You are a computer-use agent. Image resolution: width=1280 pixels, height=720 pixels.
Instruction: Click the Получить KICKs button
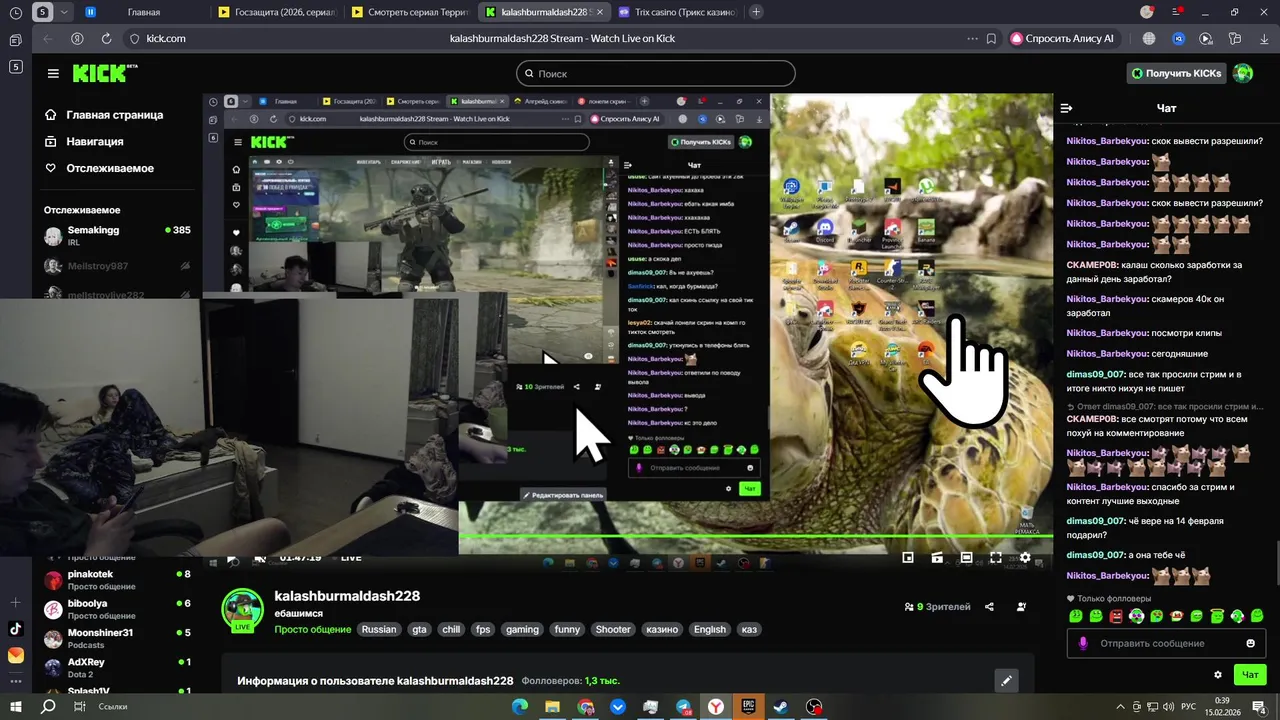1176,73
